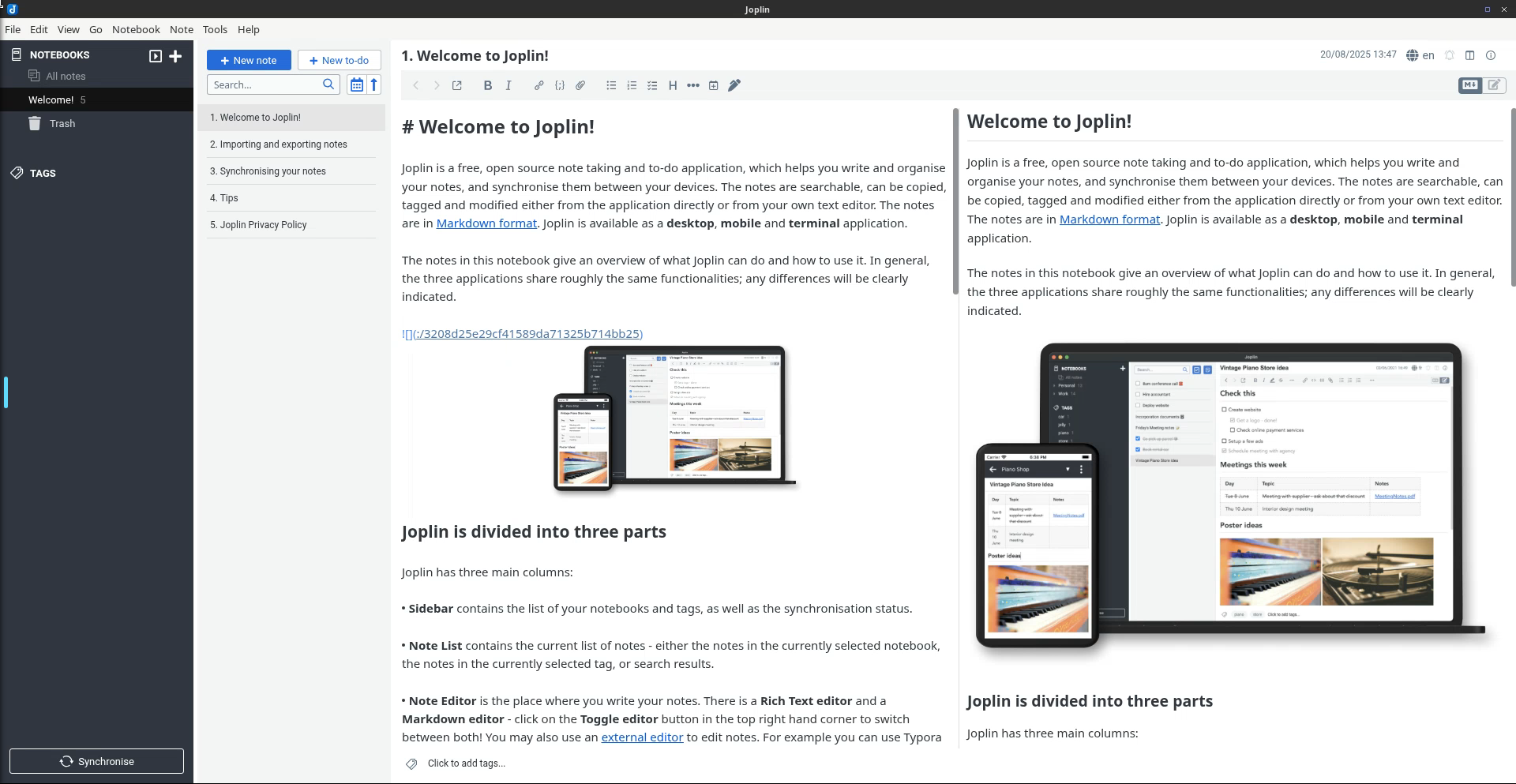Start synchronisation with Synchronise button

pyautogui.click(x=96, y=761)
